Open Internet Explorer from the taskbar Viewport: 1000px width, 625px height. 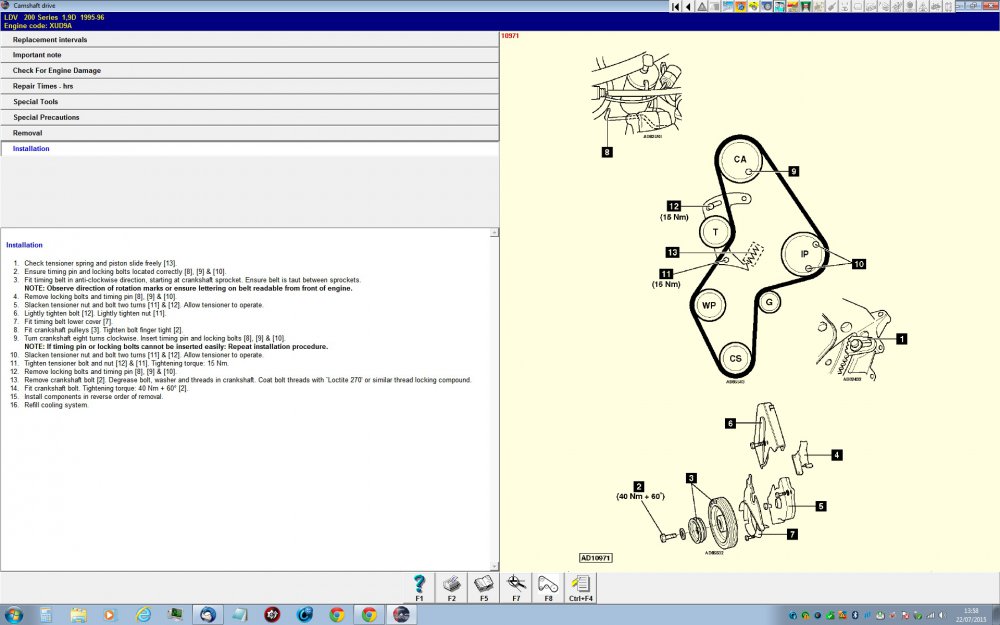(143, 614)
